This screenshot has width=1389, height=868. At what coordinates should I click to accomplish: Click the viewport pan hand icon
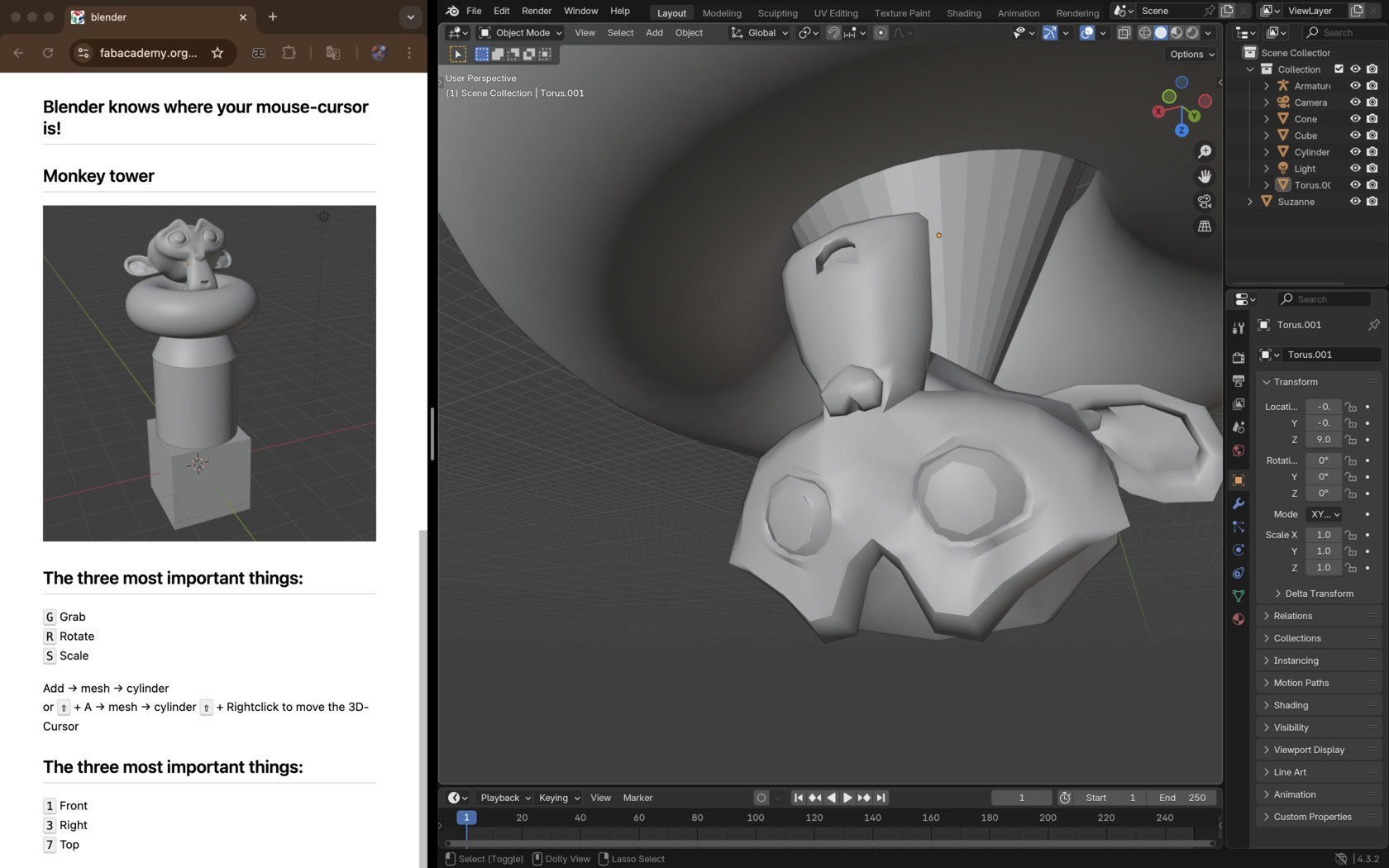click(x=1205, y=177)
